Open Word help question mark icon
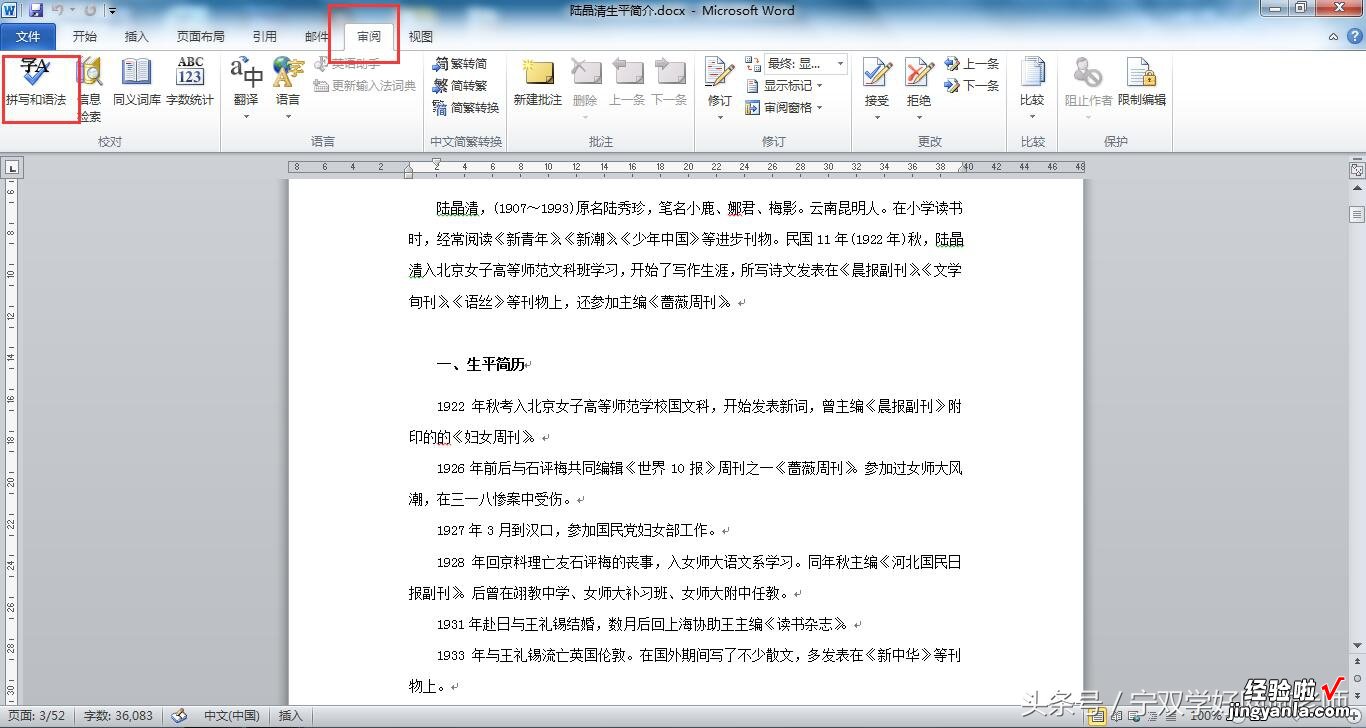 pyautogui.click(x=1356, y=36)
